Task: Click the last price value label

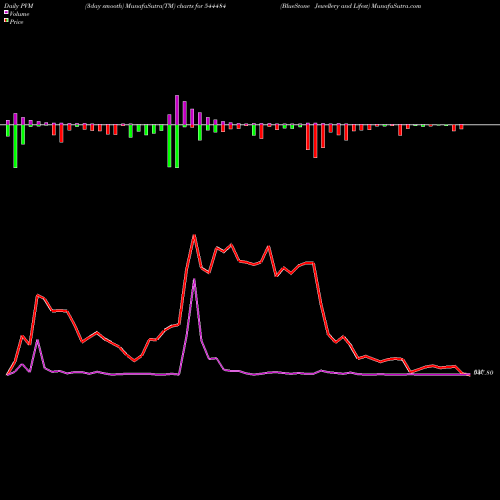Action: [483, 373]
